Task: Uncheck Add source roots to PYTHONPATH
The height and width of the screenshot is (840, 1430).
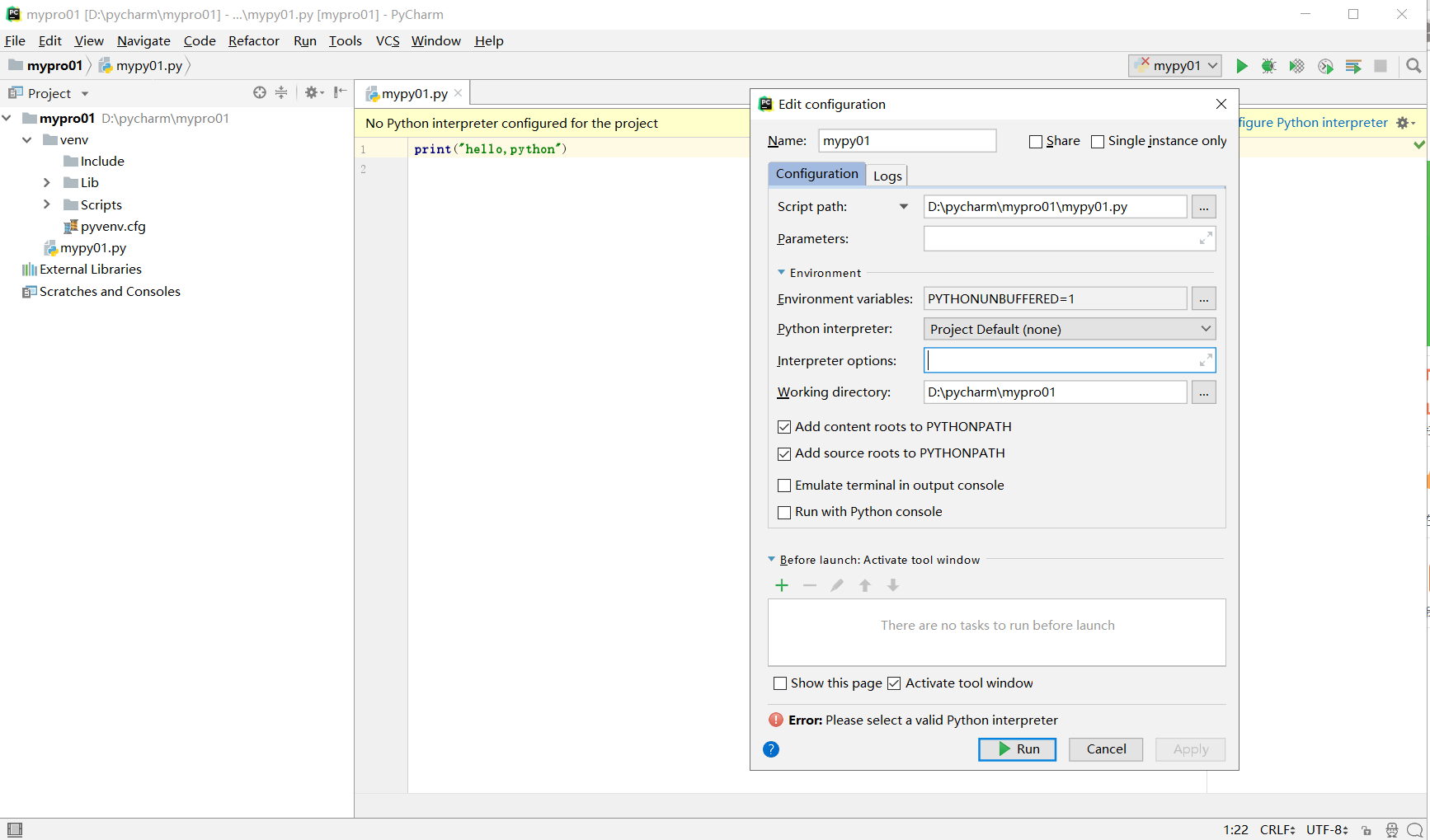Action: coord(784,453)
